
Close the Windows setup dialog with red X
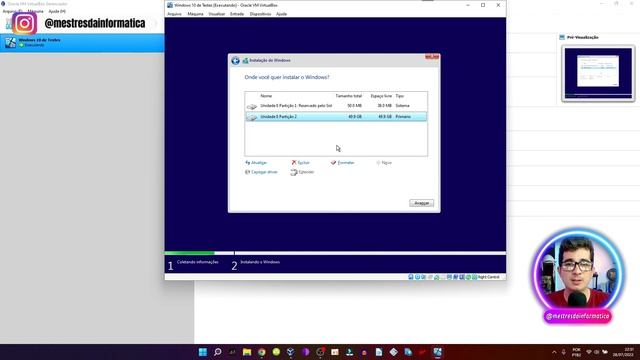click(432, 56)
